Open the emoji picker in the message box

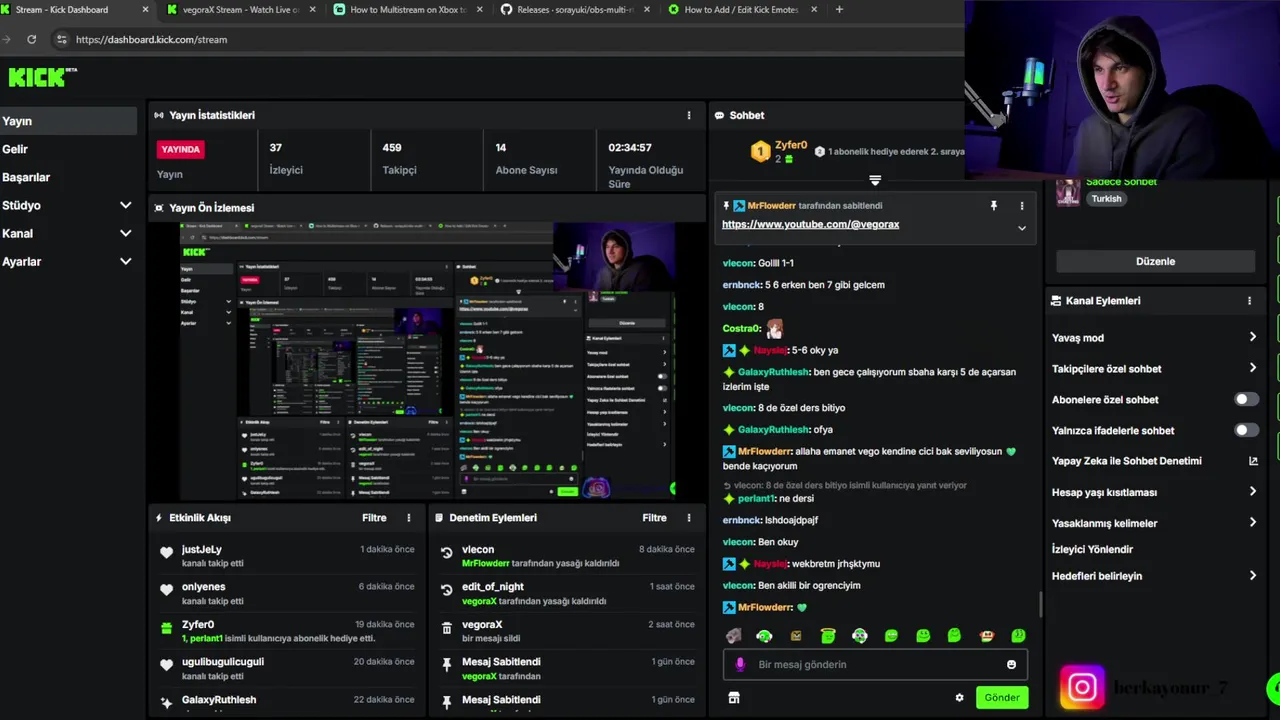pyautogui.click(x=1011, y=664)
